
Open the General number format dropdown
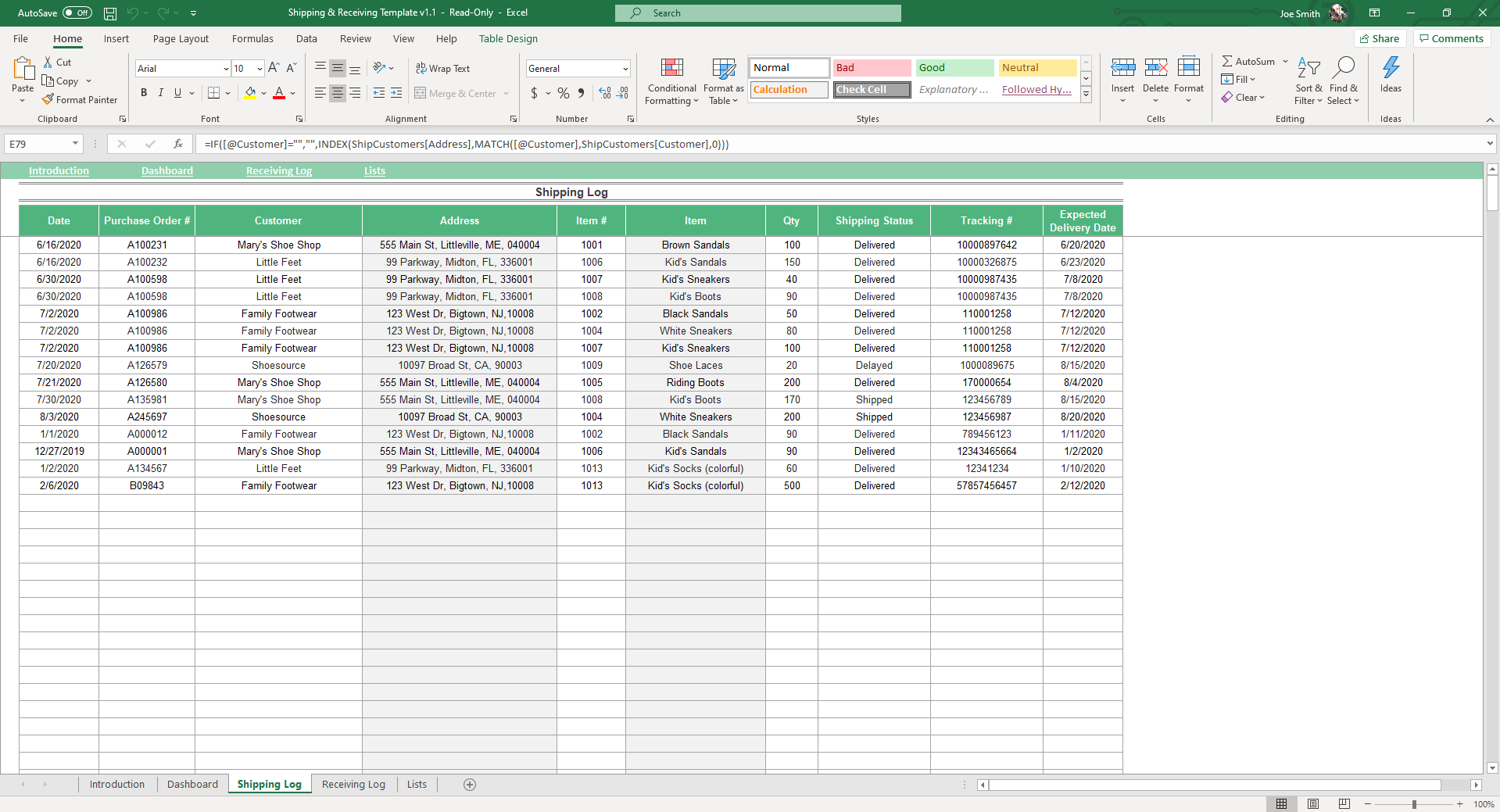[625, 68]
